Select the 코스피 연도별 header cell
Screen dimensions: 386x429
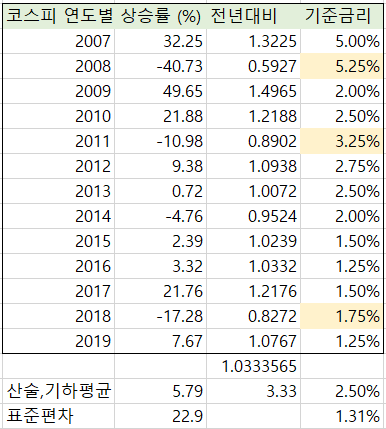click(59, 16)
